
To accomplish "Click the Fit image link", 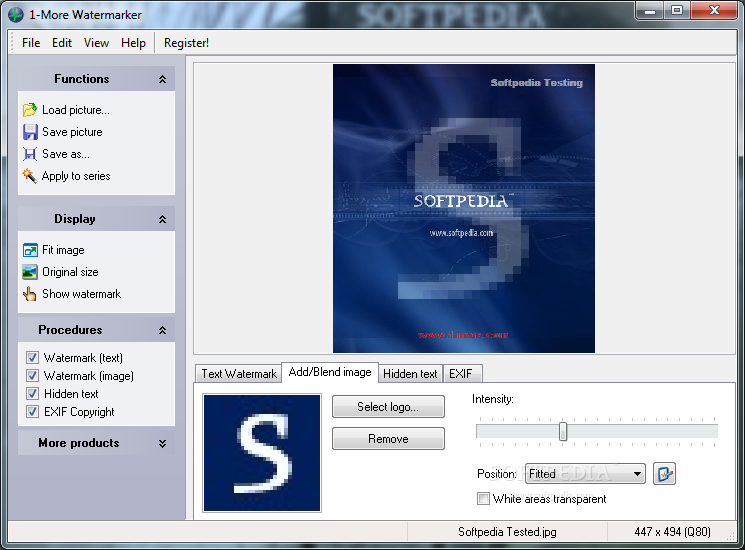I will click(63, 250).
